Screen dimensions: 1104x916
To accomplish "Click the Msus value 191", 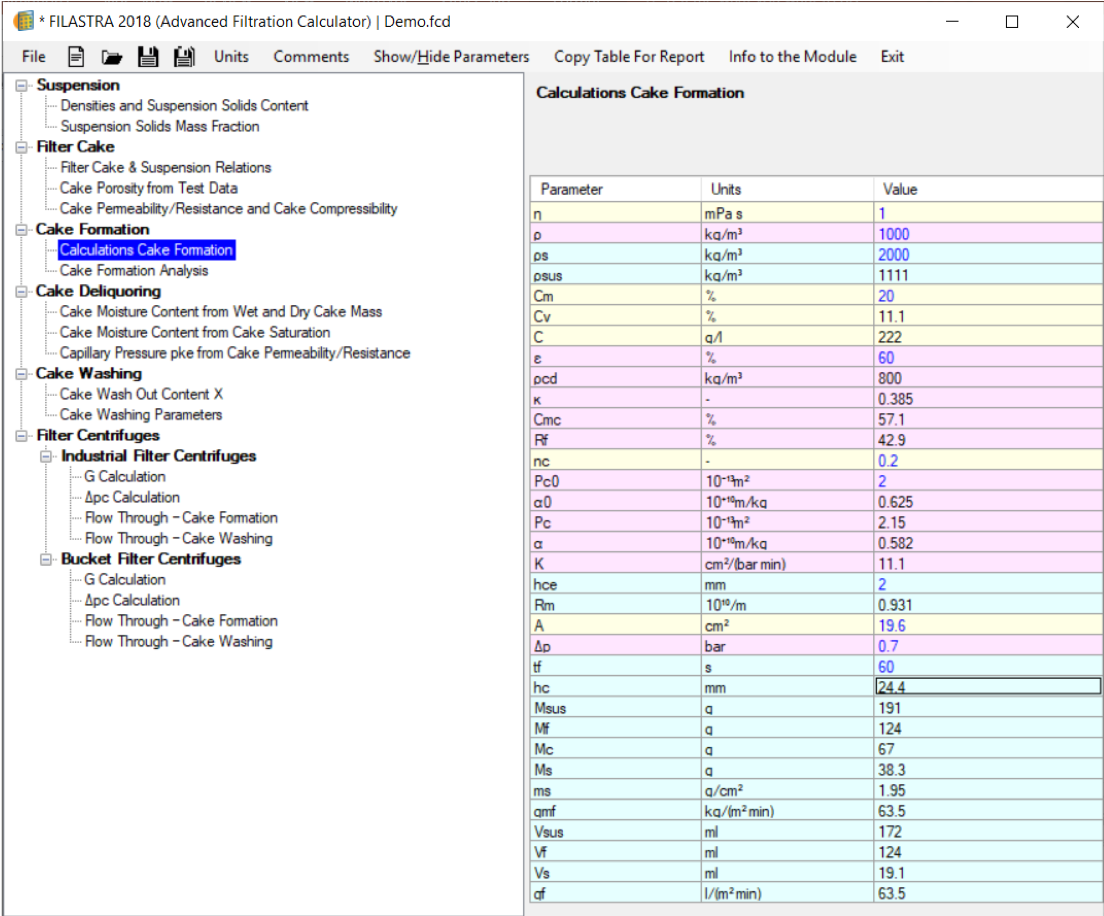I will click(x=988, y=708).
